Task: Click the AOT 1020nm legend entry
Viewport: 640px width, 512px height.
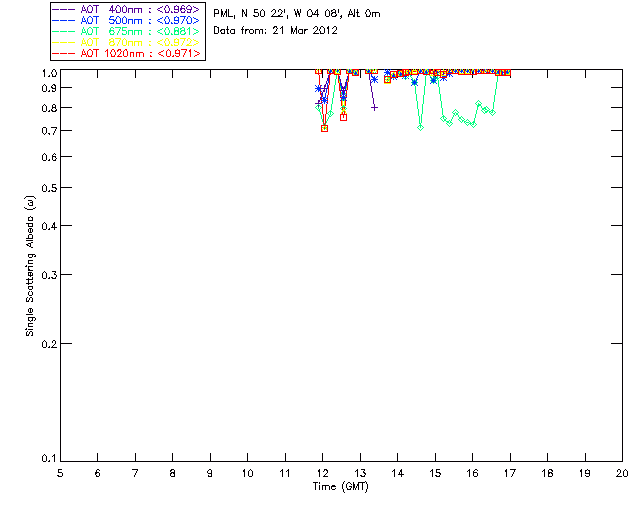Action: click(x=126, y=53)
